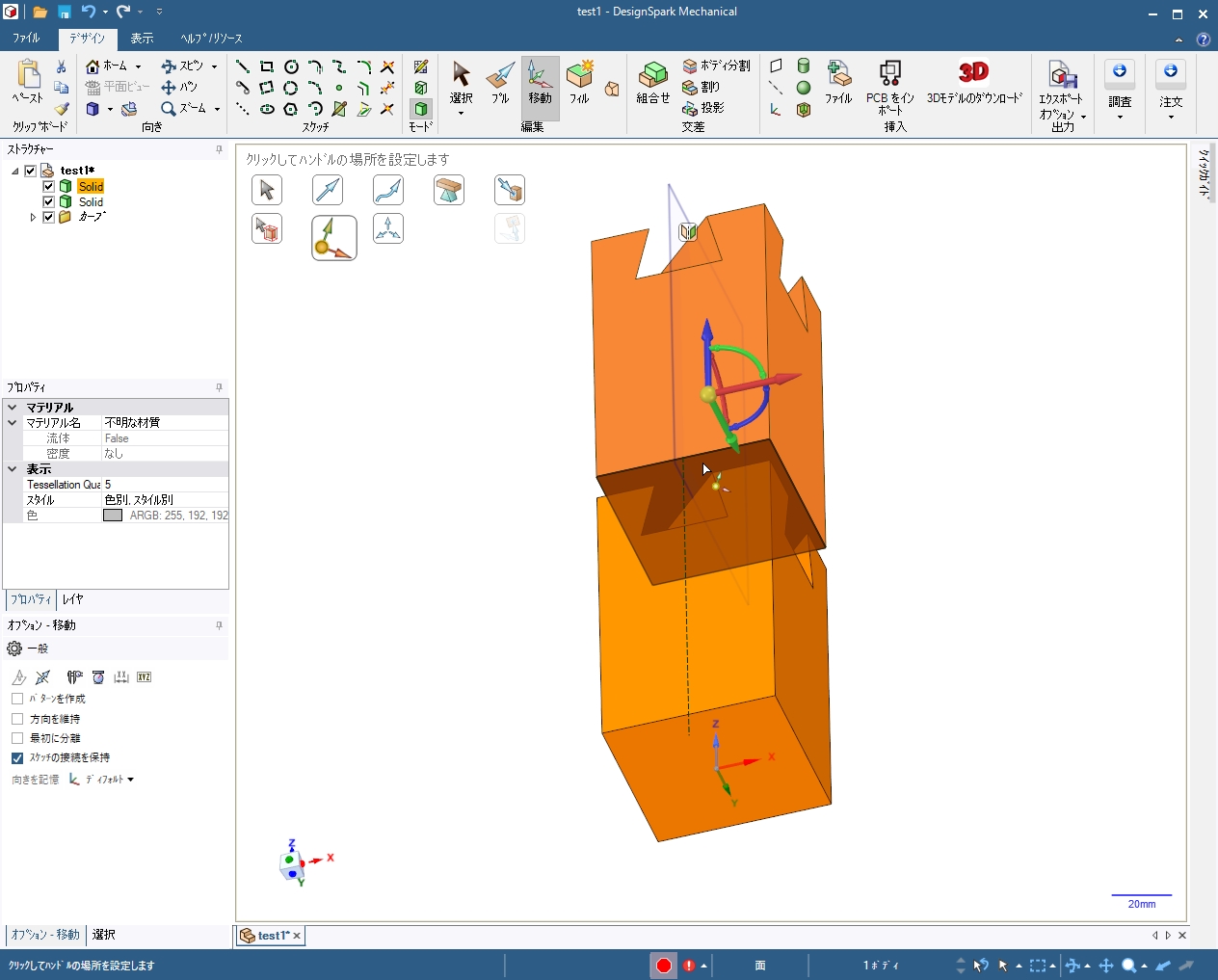Select the フィル (Fill) tool
The height and width of the screenshot is (980, 1218).
pyautogui.click(x=579, y=81)
